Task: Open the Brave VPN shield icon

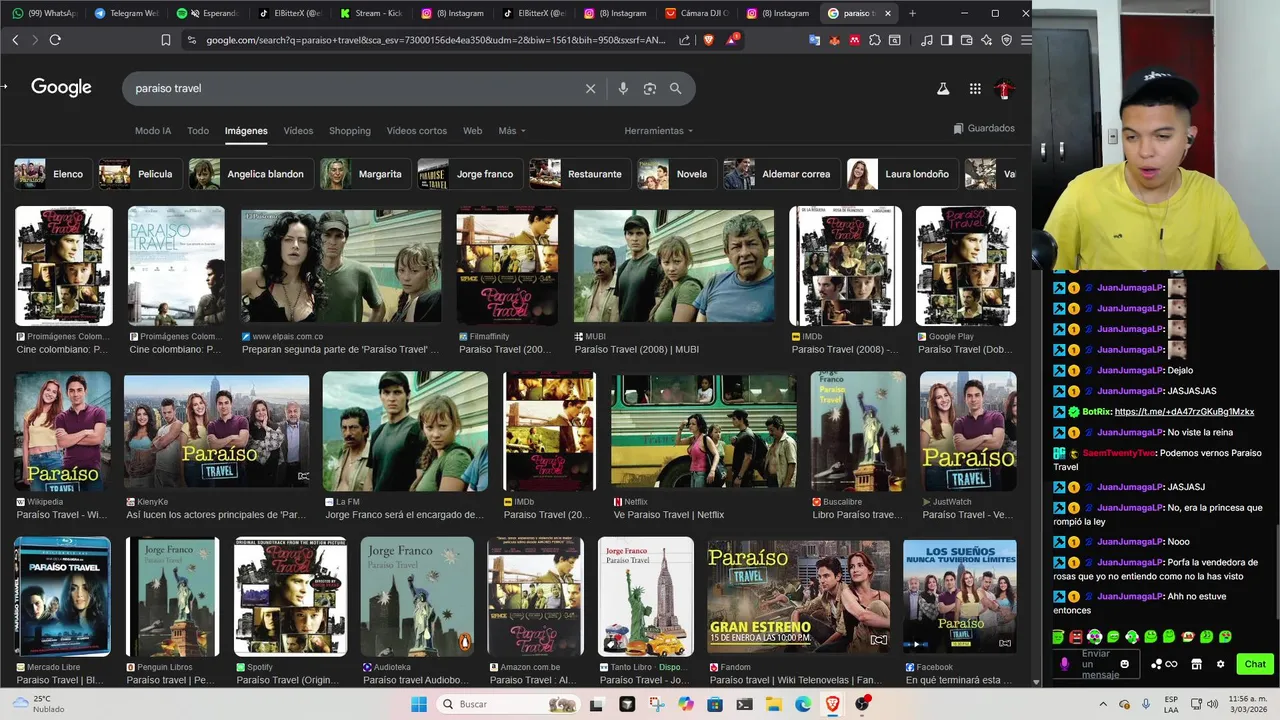Action: (x=1007, y=40)
